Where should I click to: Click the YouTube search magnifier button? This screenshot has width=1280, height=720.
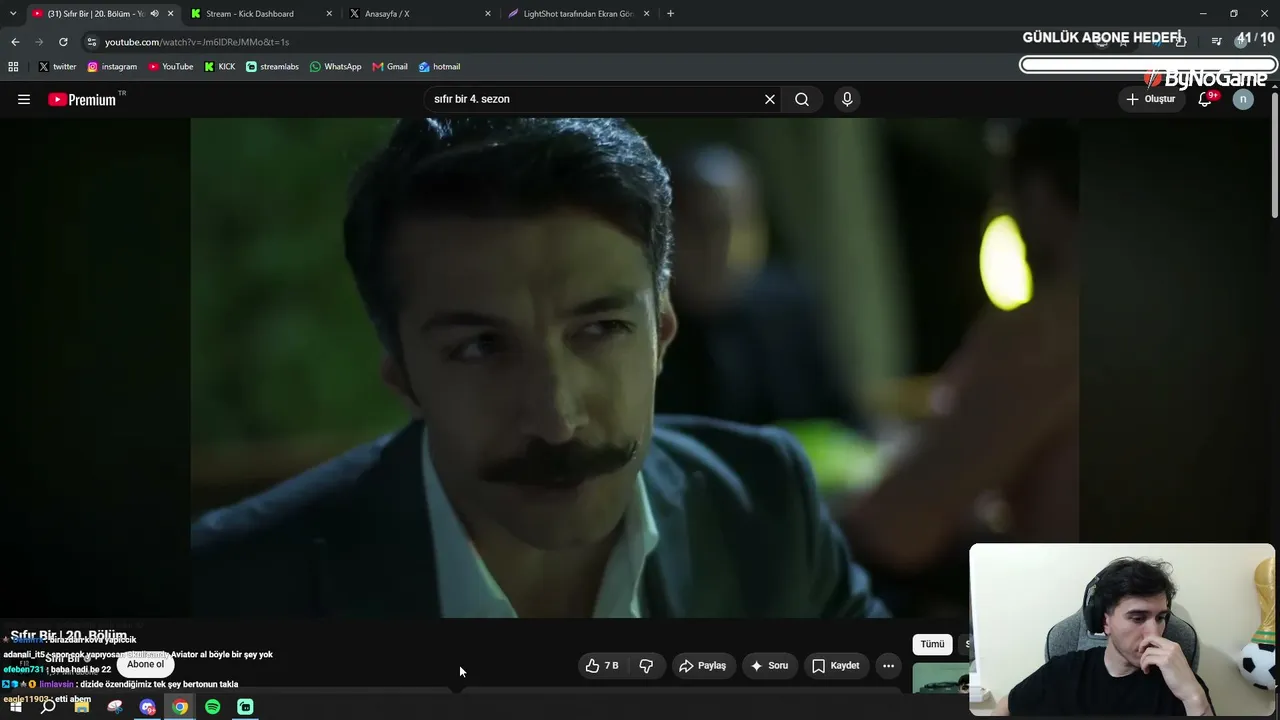(x=802, y=99)
